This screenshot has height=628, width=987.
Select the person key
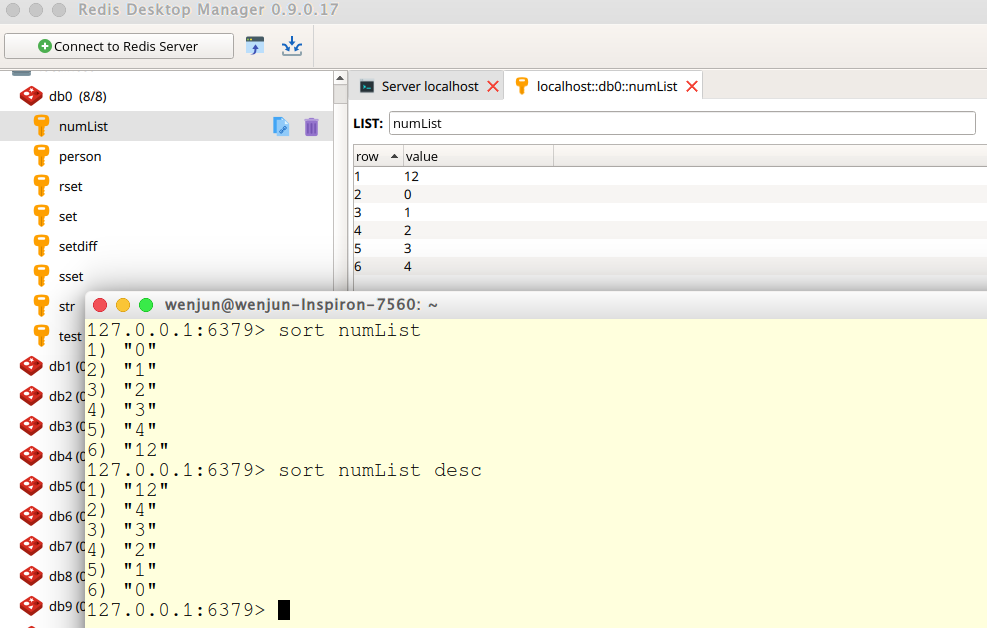[80, 157]
